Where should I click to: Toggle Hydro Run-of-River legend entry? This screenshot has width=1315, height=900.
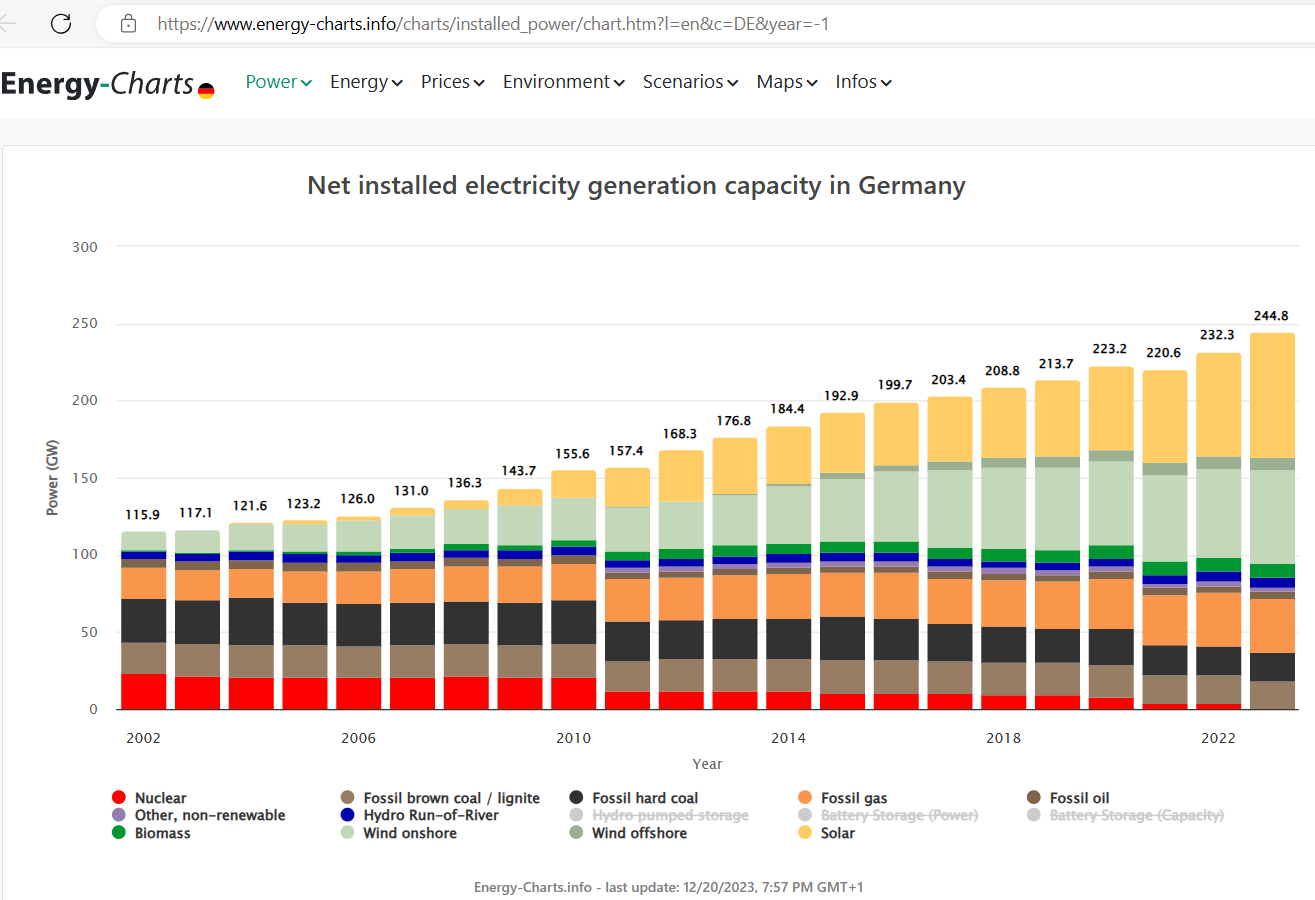click(420, 815)
